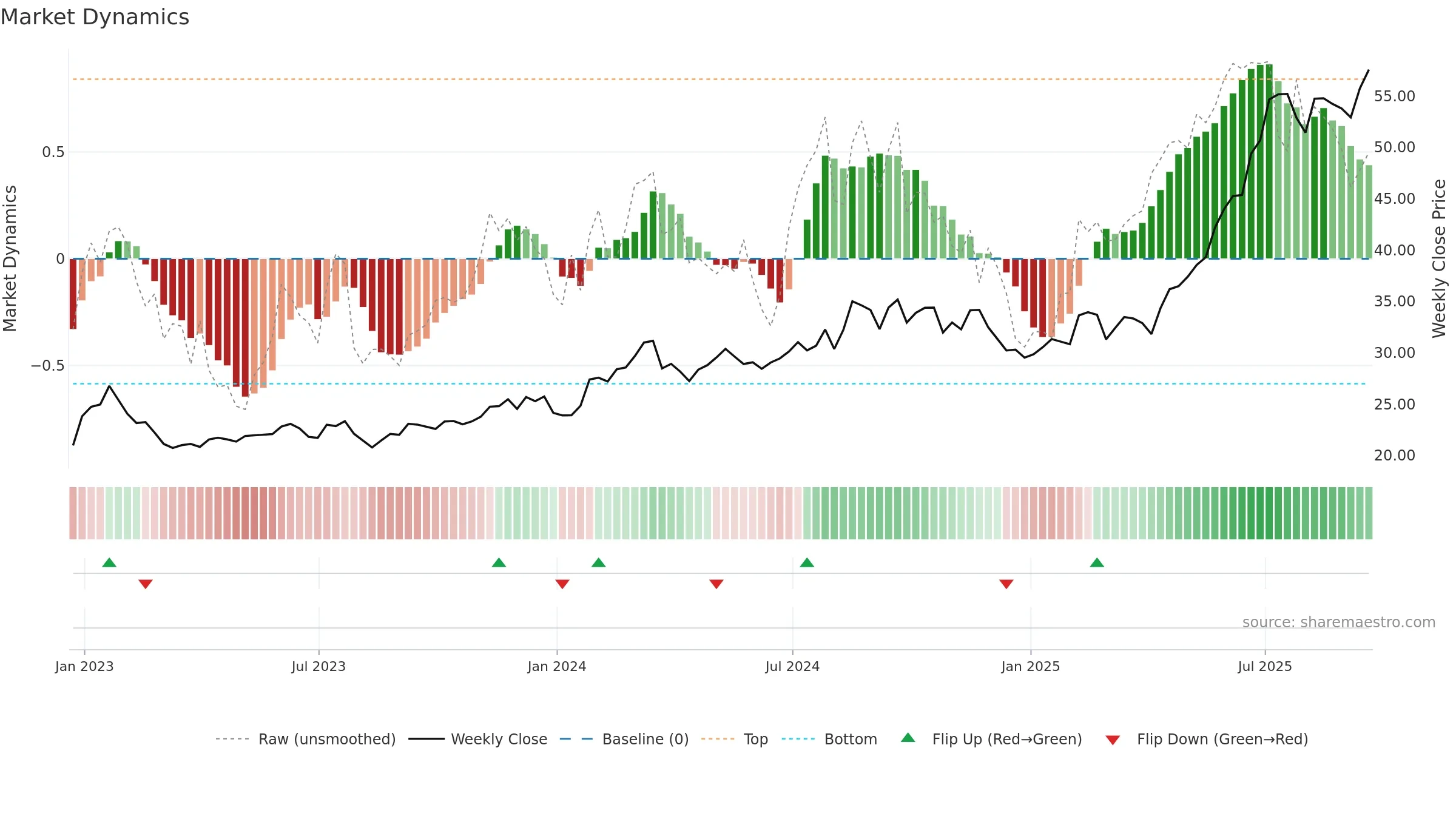Click the Flip Down triangle in February 2023
This screenshot has width=1456, height=819.
(146, 584)
